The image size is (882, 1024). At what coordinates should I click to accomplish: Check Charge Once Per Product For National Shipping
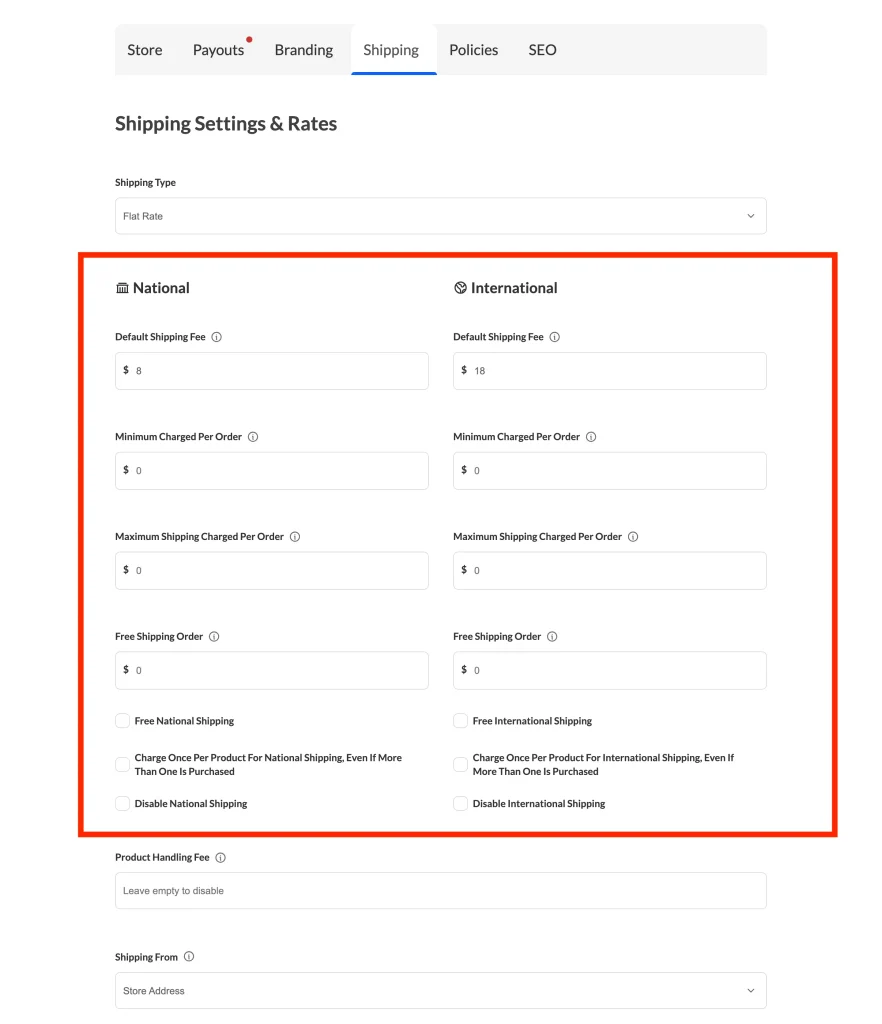pyautogui.click(x=122, y=764)
